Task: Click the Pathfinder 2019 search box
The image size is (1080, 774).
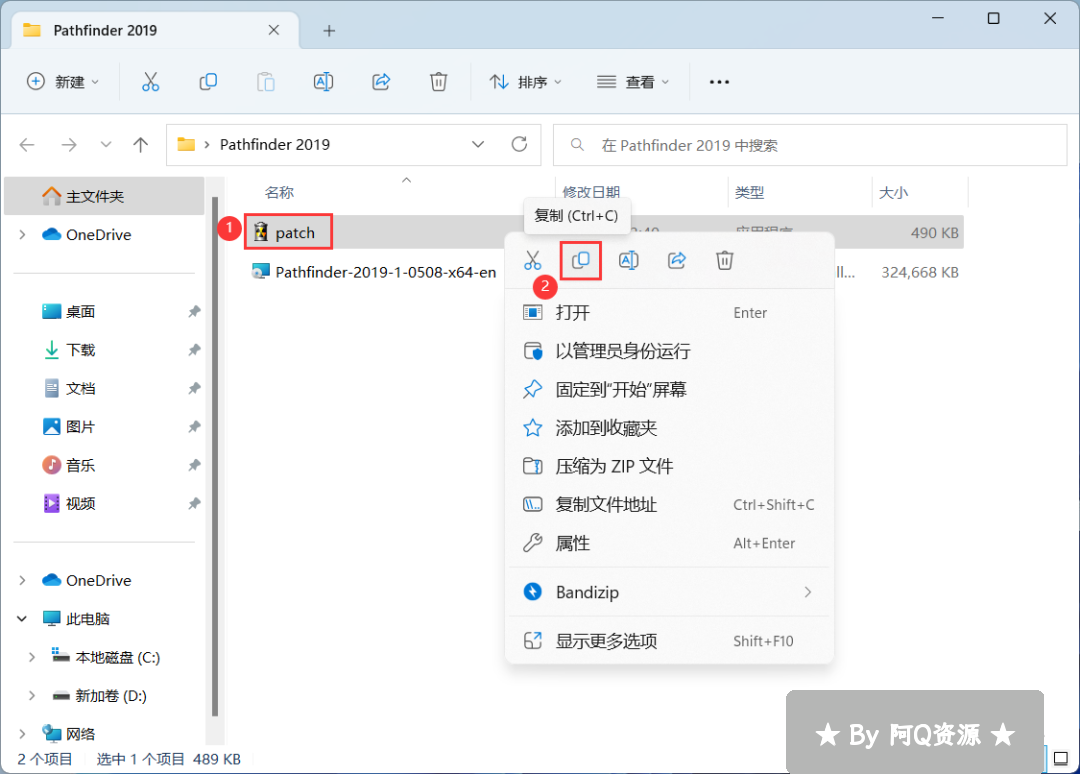Action: (810, 145)
